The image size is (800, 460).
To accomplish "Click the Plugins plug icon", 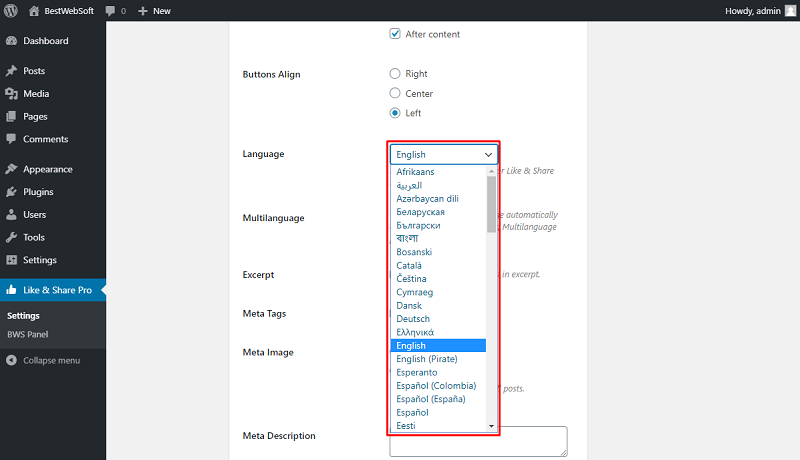I will (11, 192).
